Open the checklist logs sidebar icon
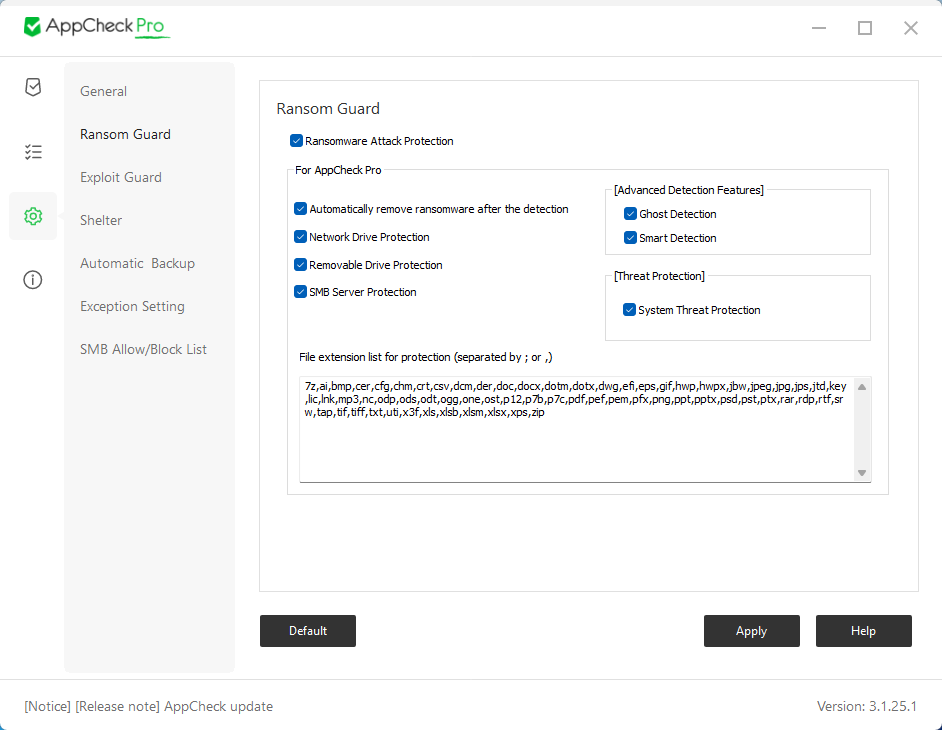The image size is (942, 730). (x=33, y=152)
